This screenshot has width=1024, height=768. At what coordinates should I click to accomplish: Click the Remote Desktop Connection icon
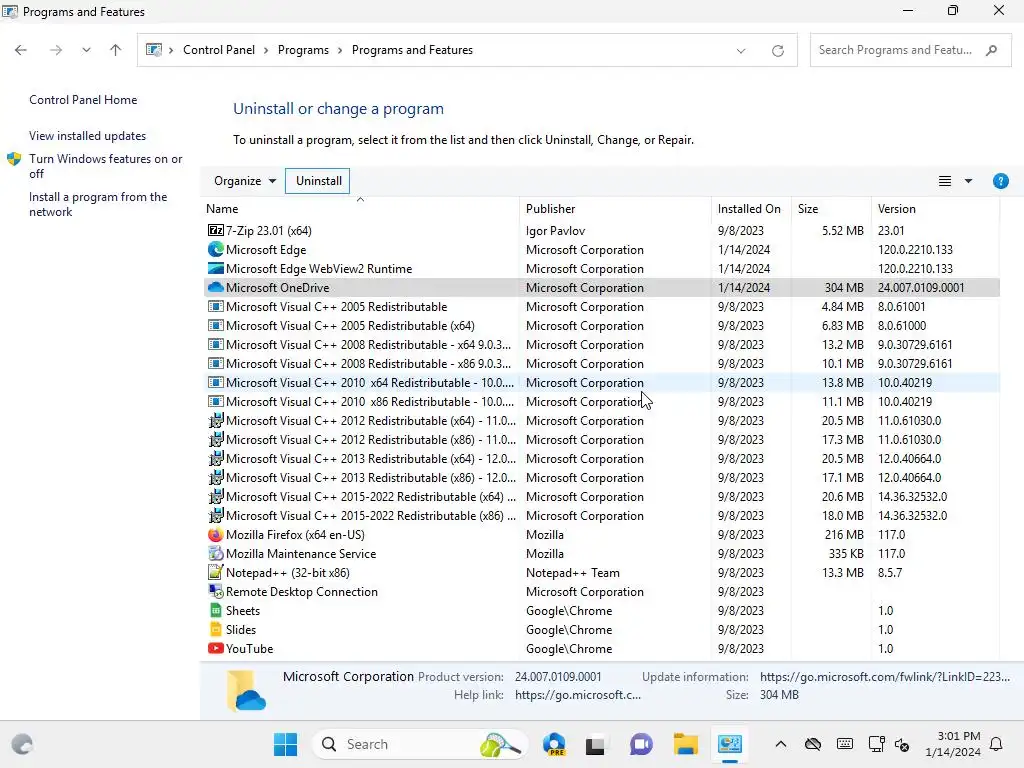(216, 591)
